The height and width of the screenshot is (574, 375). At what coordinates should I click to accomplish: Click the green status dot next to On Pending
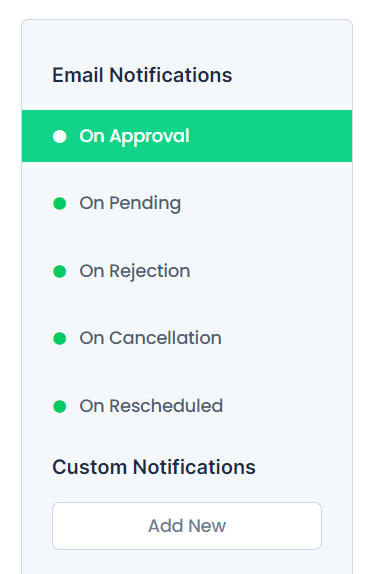point(60,203)
